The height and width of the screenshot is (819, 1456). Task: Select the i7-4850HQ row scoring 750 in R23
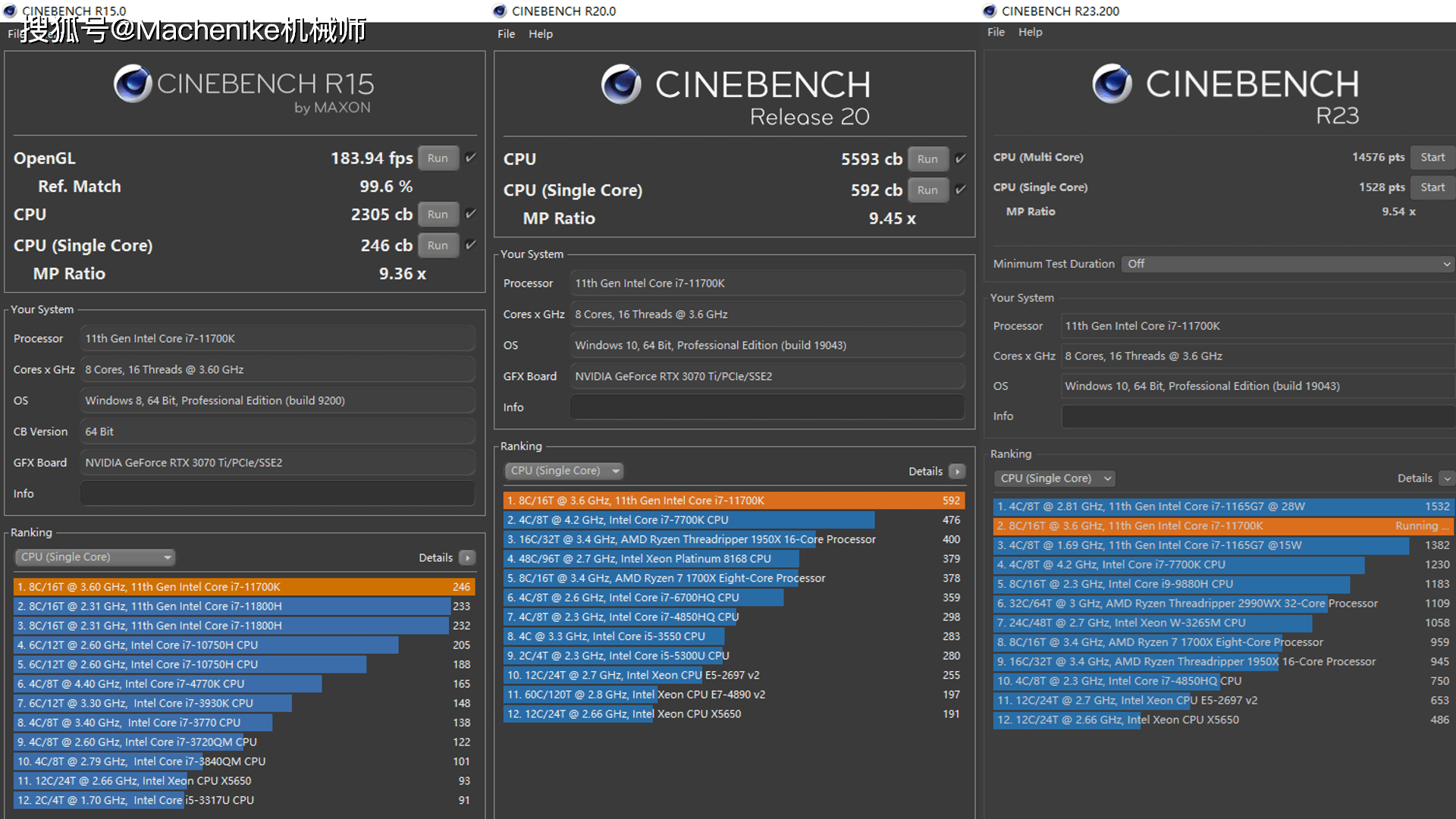(x=1224, y=681)
